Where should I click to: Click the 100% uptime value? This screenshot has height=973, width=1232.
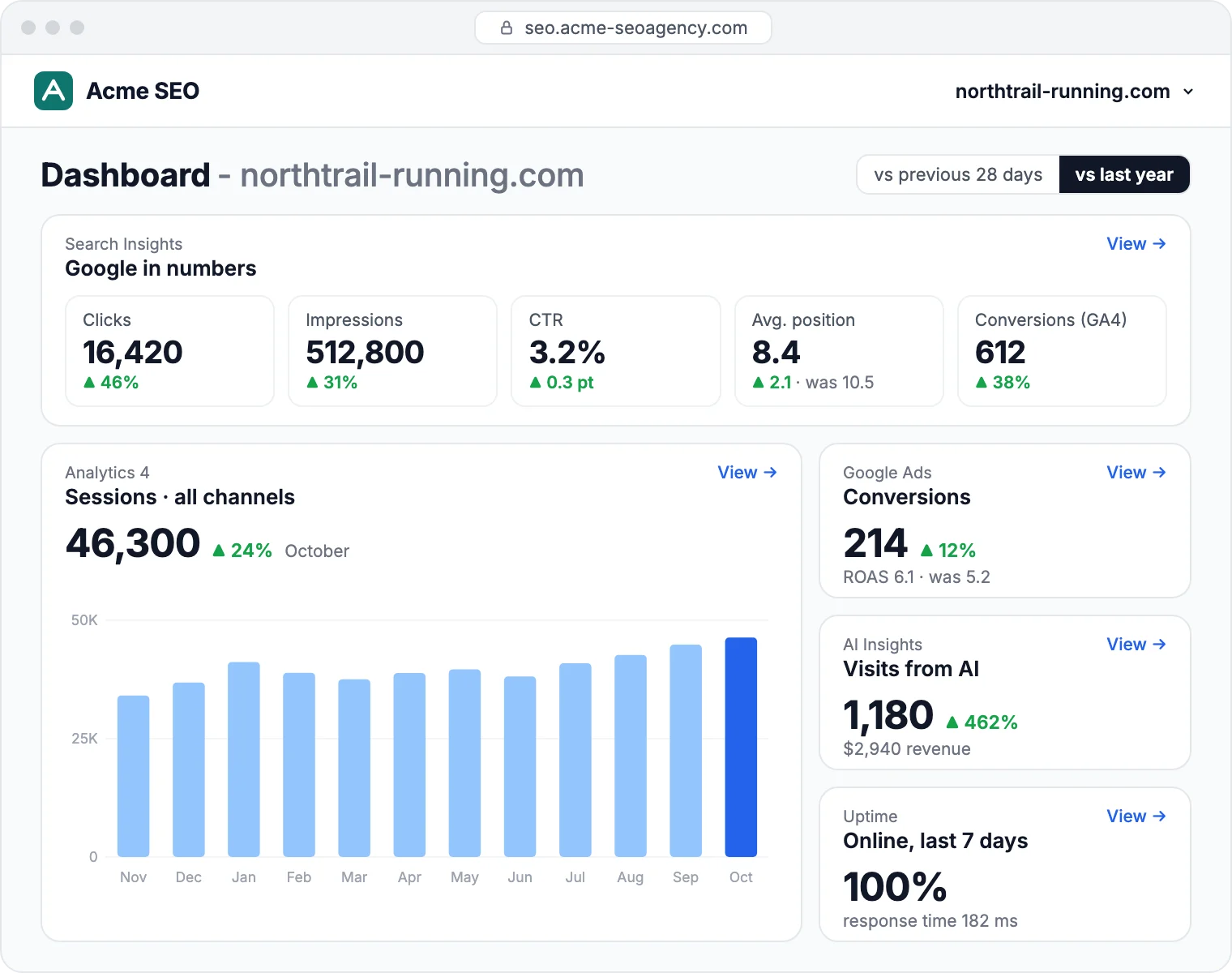coord(895,887)
